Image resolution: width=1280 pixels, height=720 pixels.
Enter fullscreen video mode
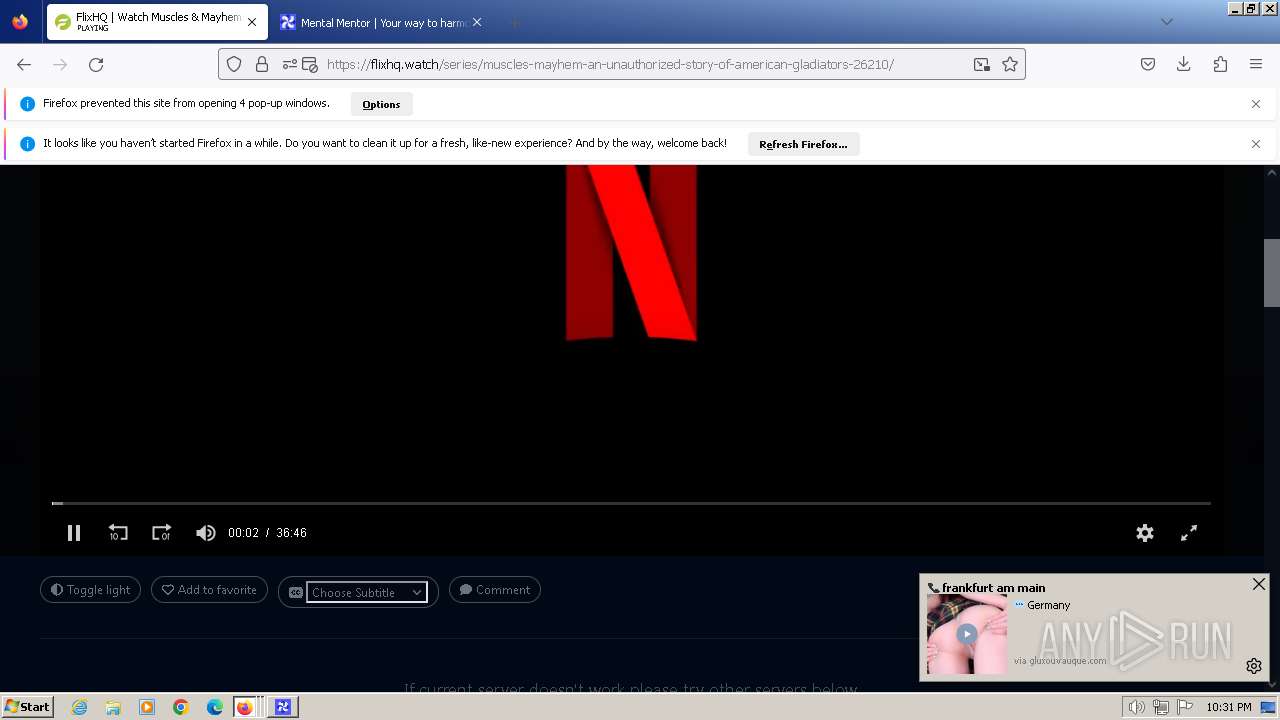[x=1189, y=533]
